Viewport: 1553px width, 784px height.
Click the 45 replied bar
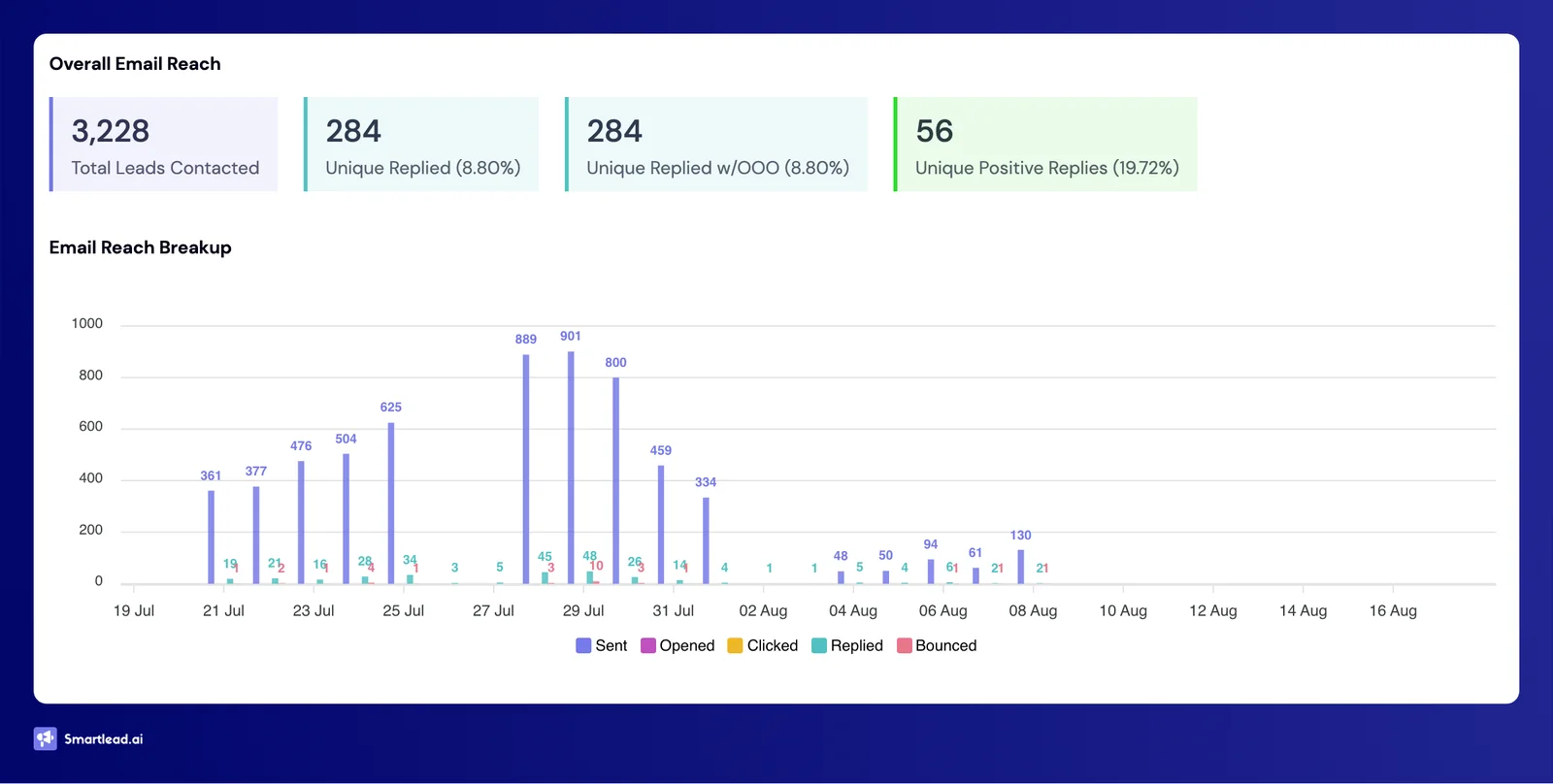point(545,578)
